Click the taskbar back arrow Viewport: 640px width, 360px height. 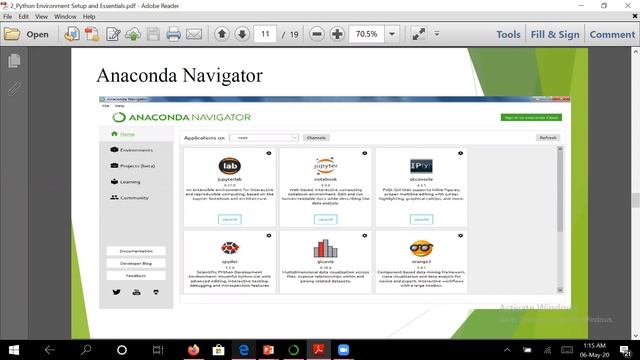click(50, 350)
